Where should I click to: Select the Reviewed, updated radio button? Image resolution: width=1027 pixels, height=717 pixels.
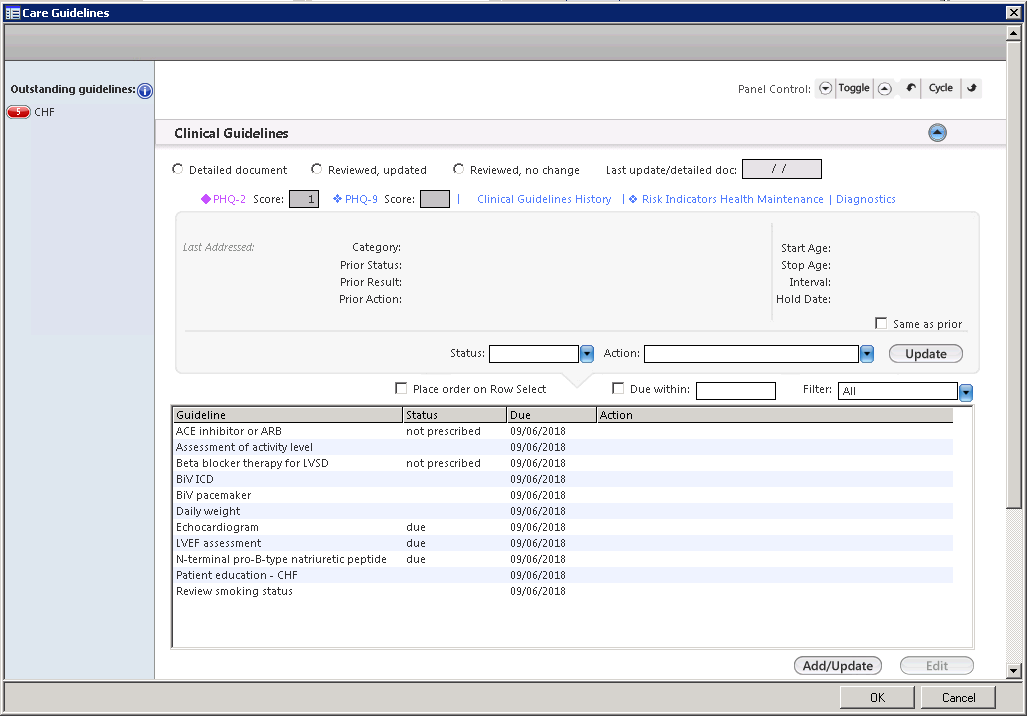[316, 169]
